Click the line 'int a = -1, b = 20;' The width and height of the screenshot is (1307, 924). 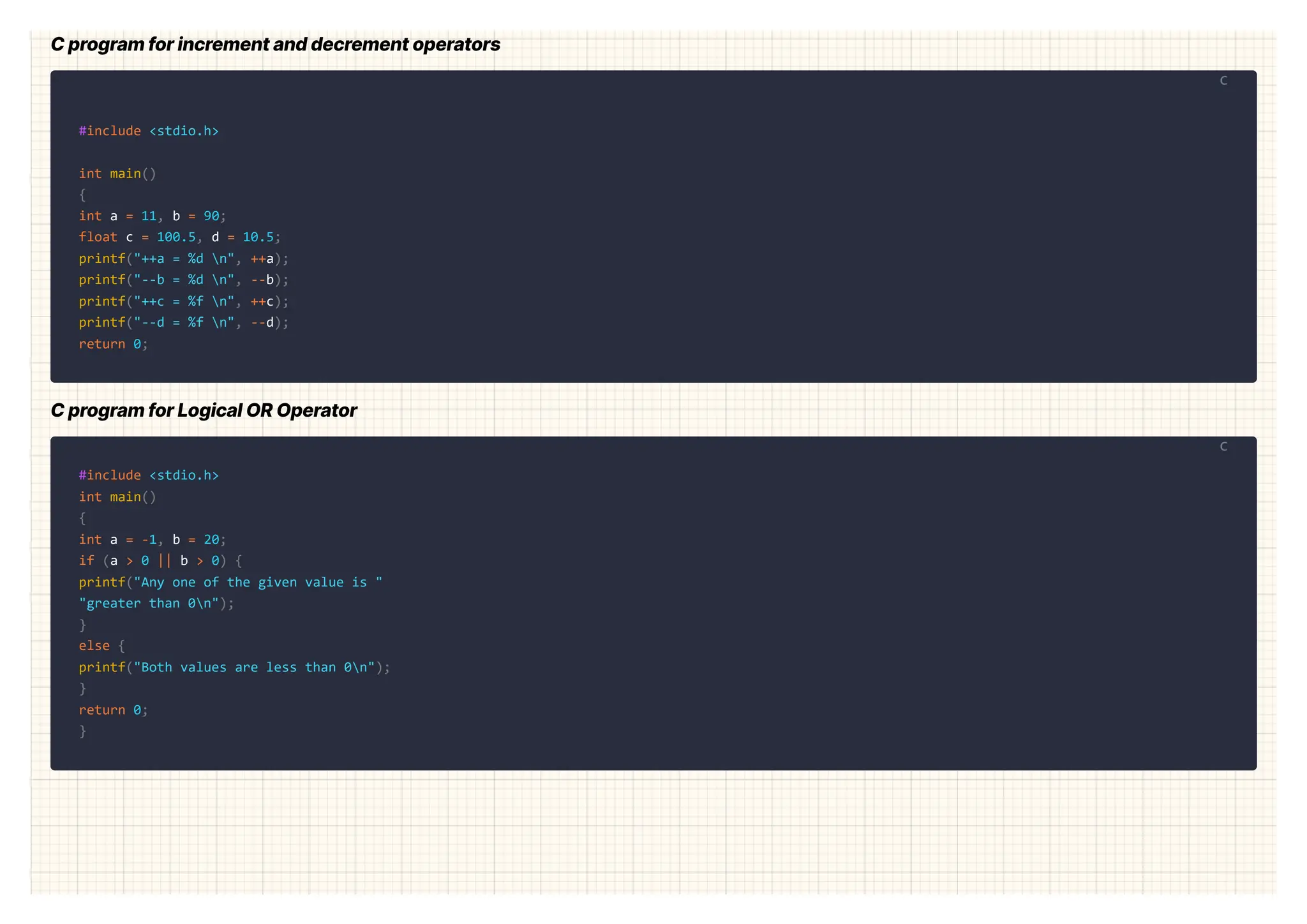pos(153,540)
